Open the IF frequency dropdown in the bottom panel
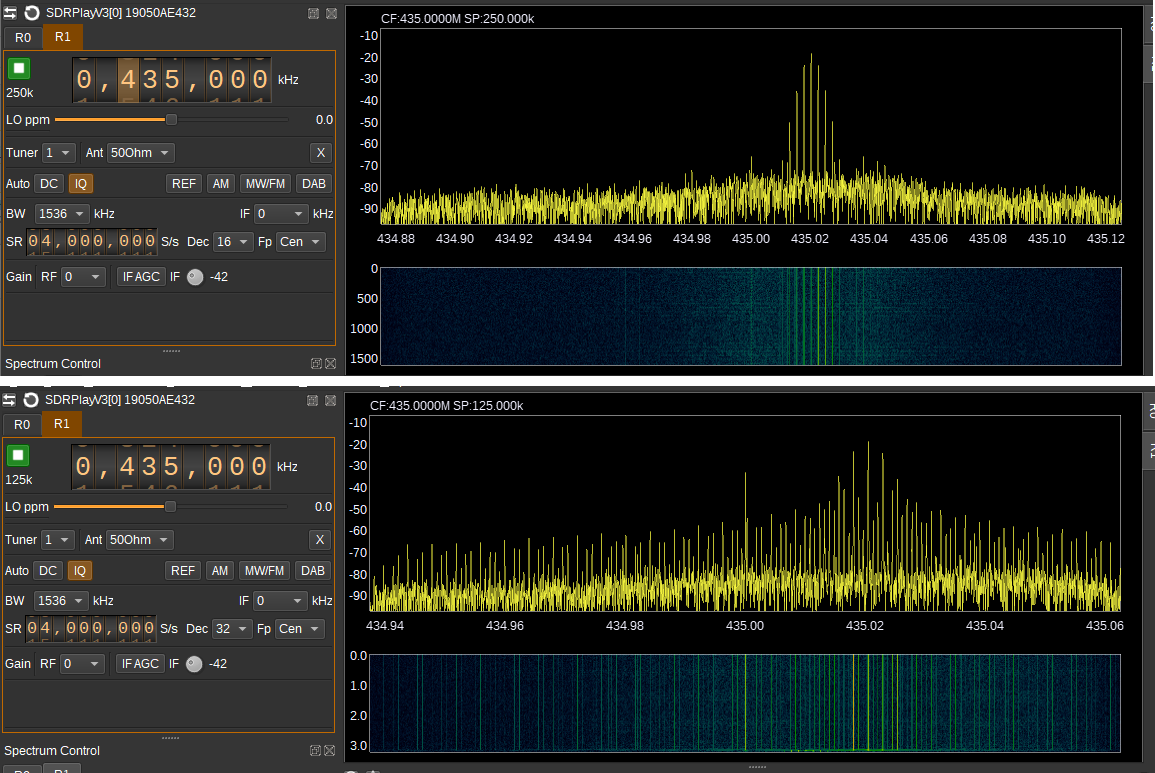1155x773 pixels. 281,601
